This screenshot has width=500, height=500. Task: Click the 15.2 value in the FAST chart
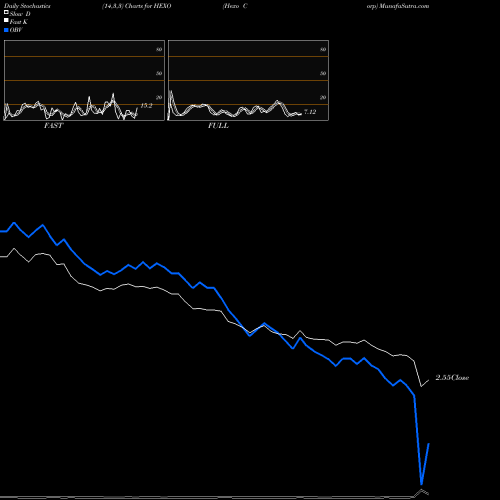coord(146,106)
